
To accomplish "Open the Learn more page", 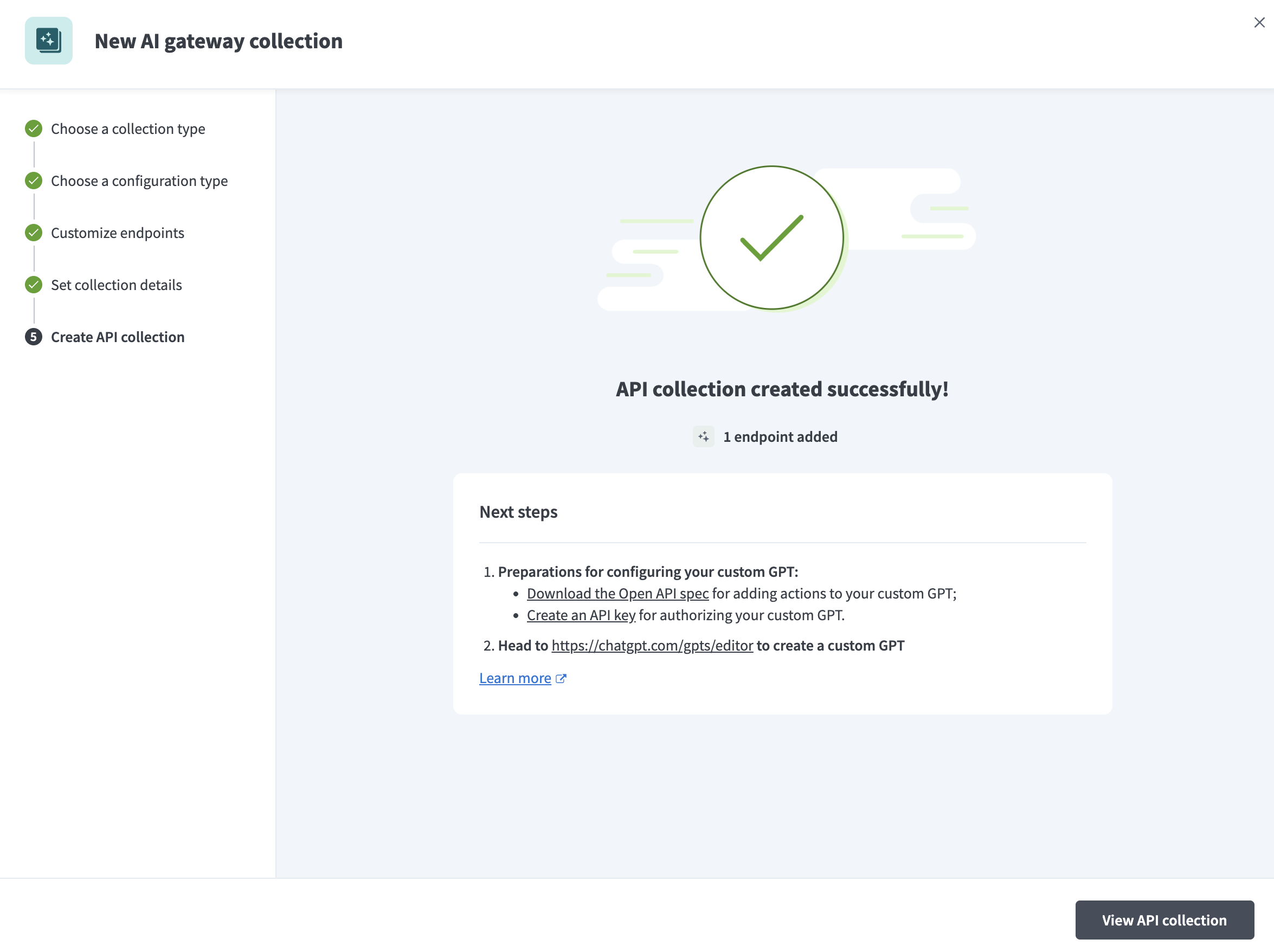I will (515, 678).
